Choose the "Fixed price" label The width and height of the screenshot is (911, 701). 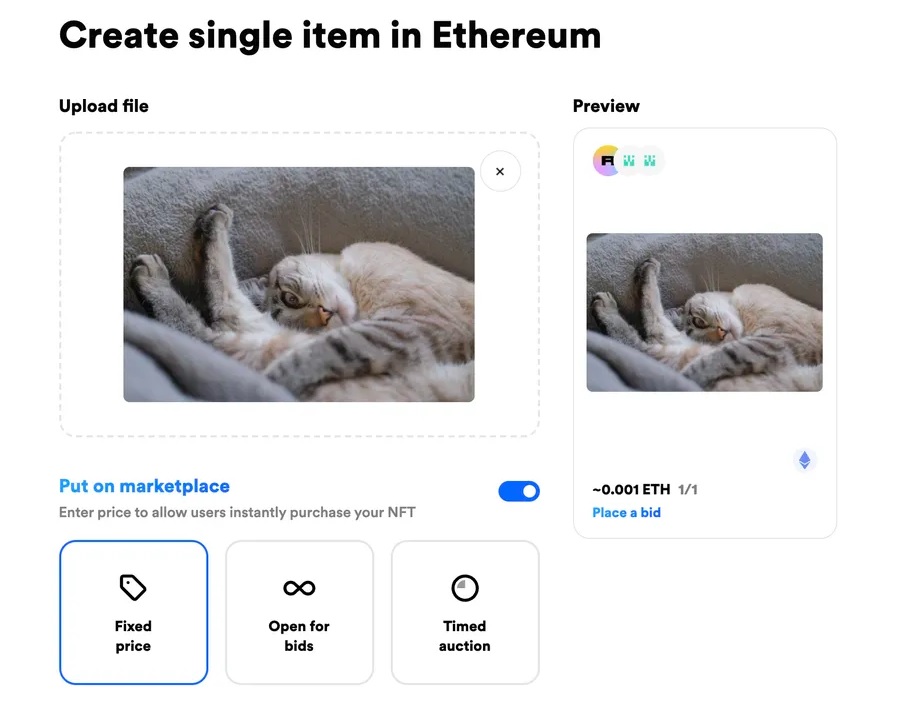[x=133, y=636]
